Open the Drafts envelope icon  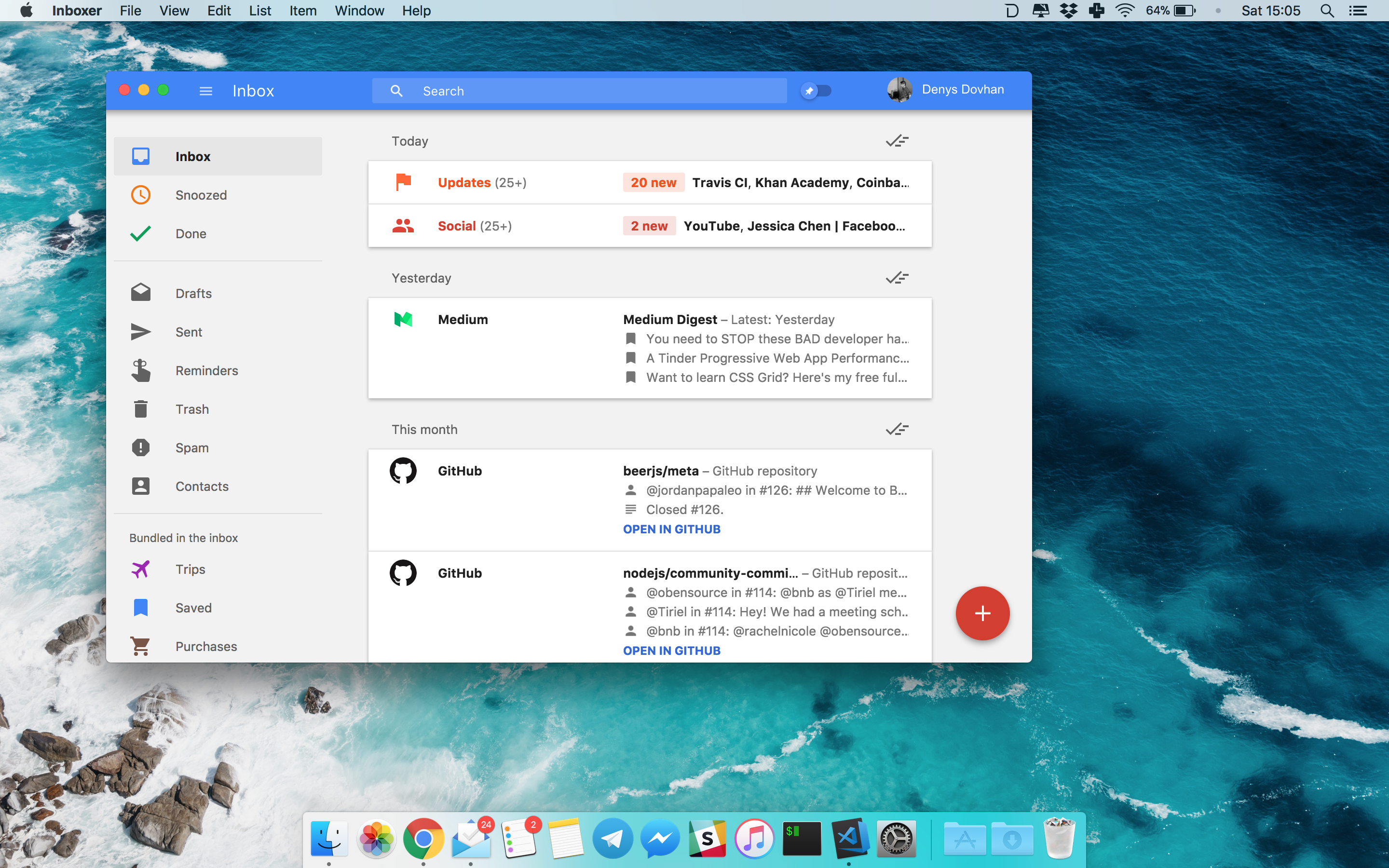pyautogui.click(x=141, y=293)
